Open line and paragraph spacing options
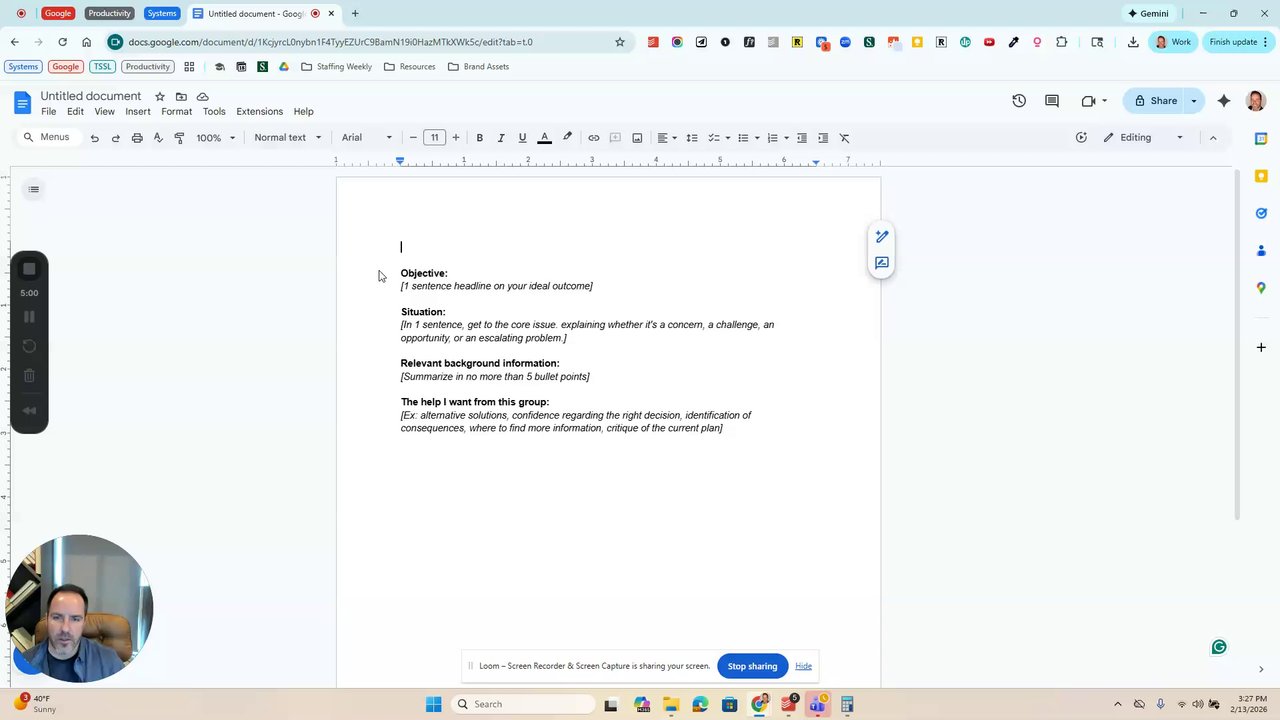The width and height of the screenshot is (1280, 720). (x=691, y=138)
